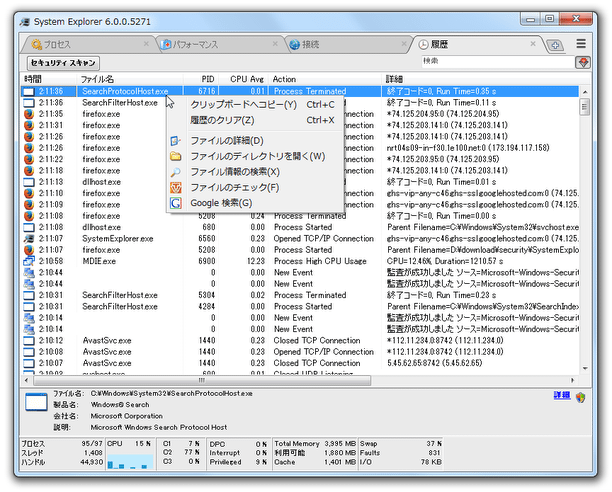This screenshot has height=492, width=612.
Task: Close the パフォーマンス tab
Action: click(275, 44)
